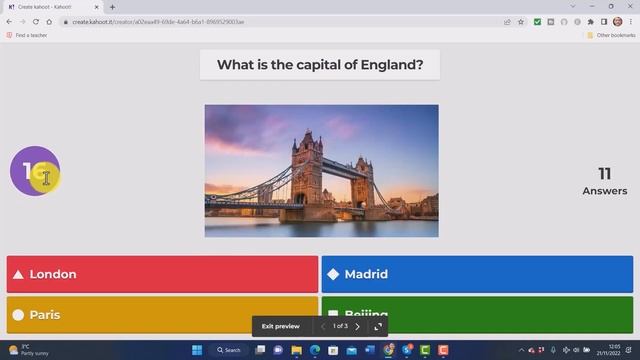The width and height of the screenshot is (640, 360).
Task: Go to previous question with left chevron
Action: [x=323, y=327]
